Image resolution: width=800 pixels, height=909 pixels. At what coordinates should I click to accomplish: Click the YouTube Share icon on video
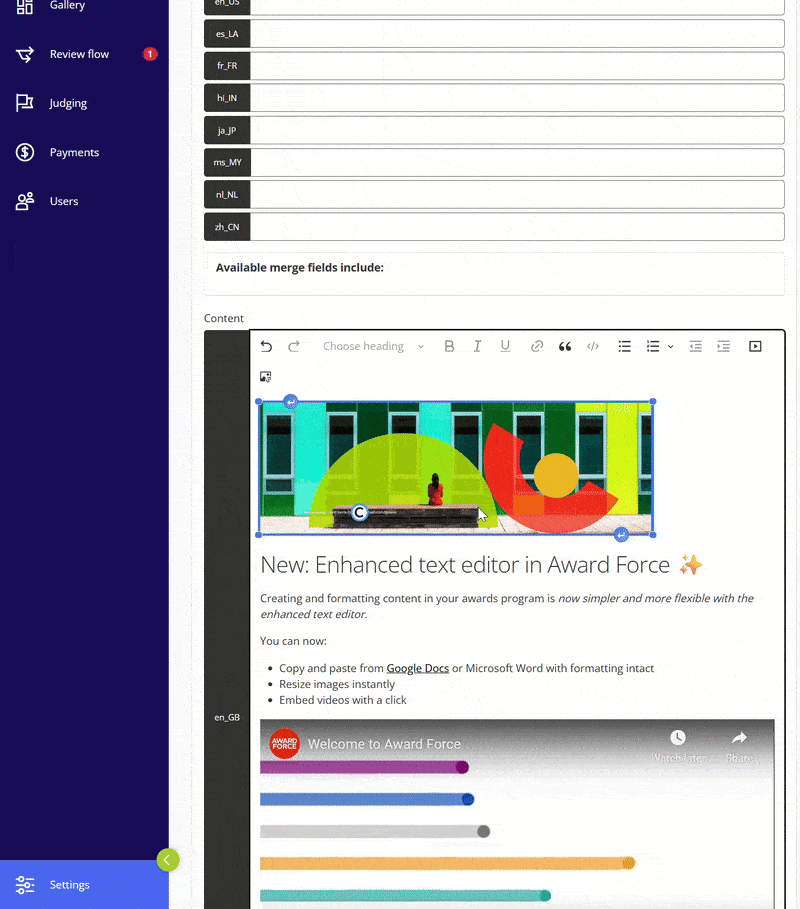point(740,744)
